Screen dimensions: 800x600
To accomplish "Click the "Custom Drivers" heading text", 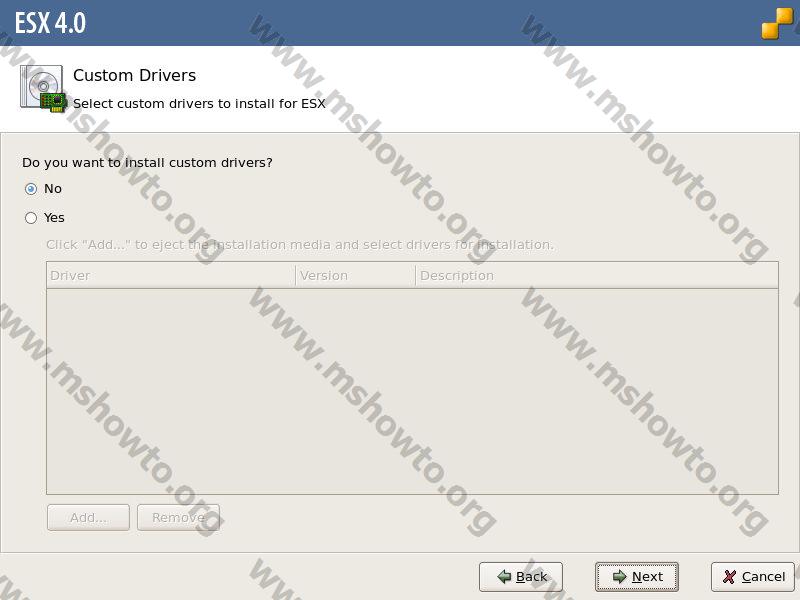I will 135,76.
